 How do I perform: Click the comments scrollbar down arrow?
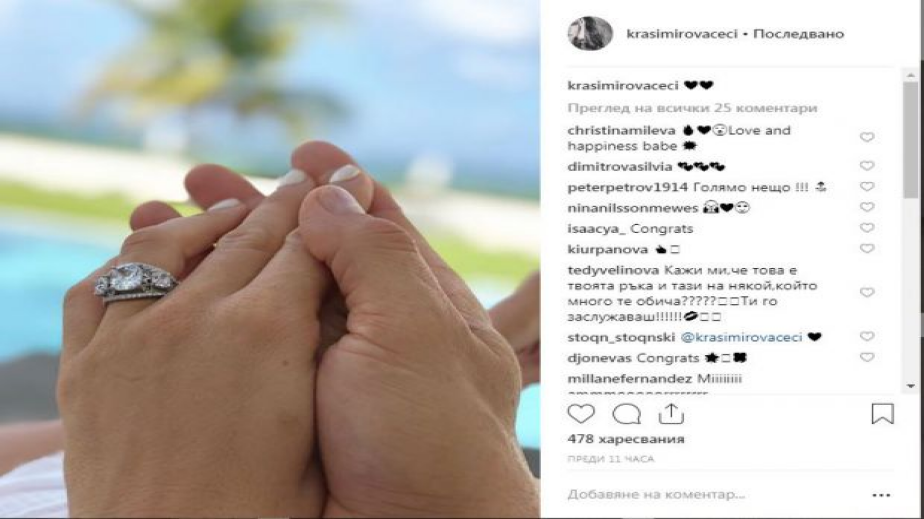[911, 386]
